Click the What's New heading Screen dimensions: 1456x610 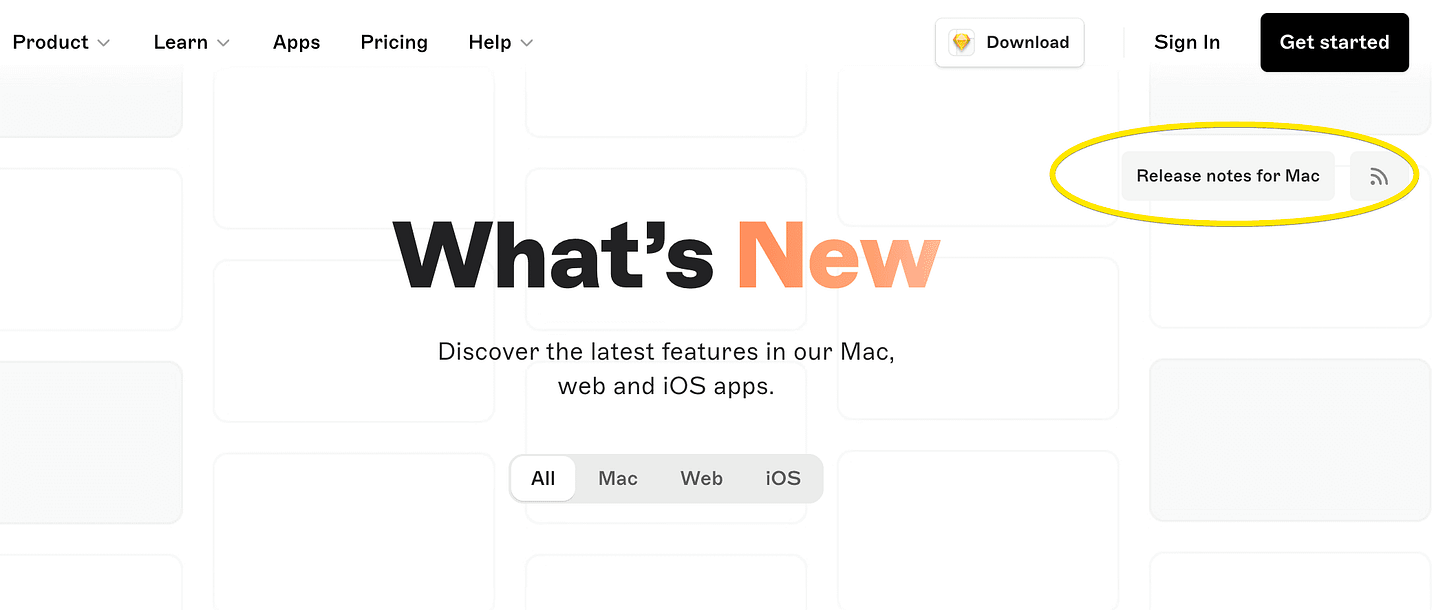[x=667, y=254]
